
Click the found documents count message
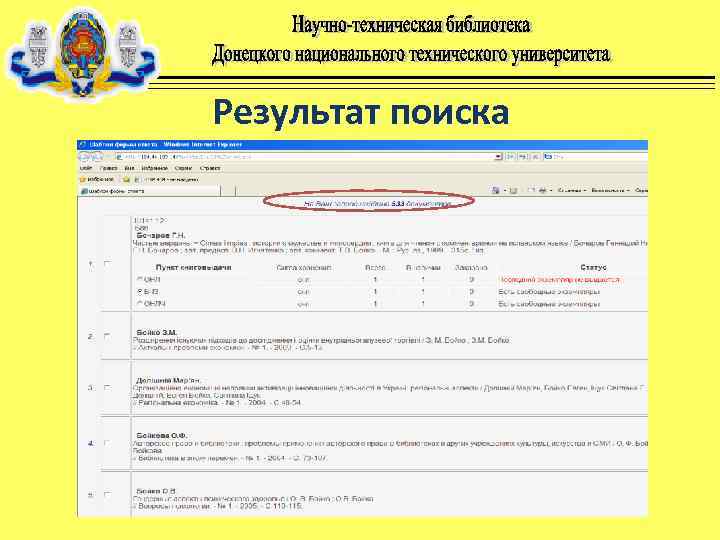[x=377, y=203]
